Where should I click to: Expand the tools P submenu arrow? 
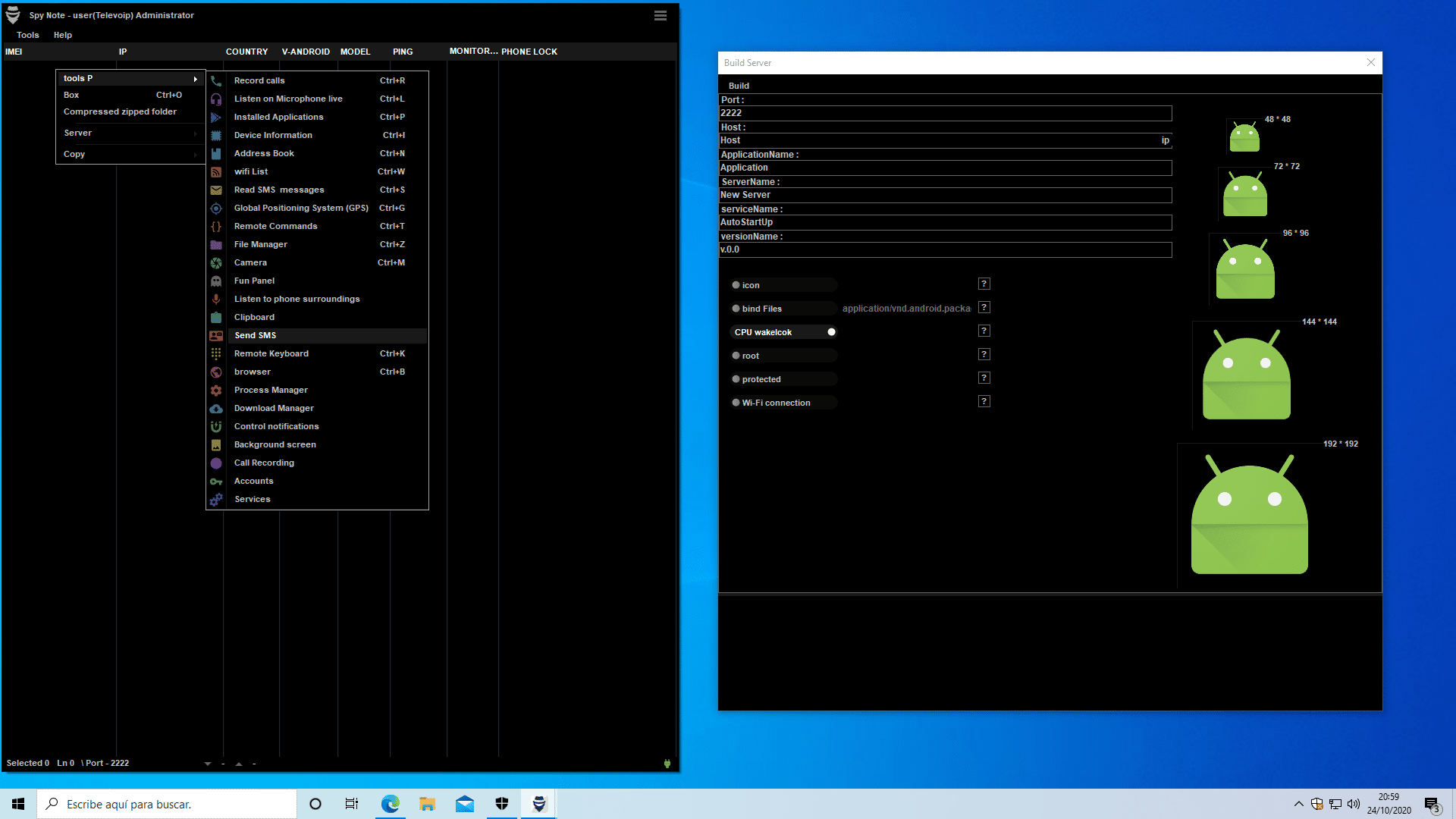point(195,79)
